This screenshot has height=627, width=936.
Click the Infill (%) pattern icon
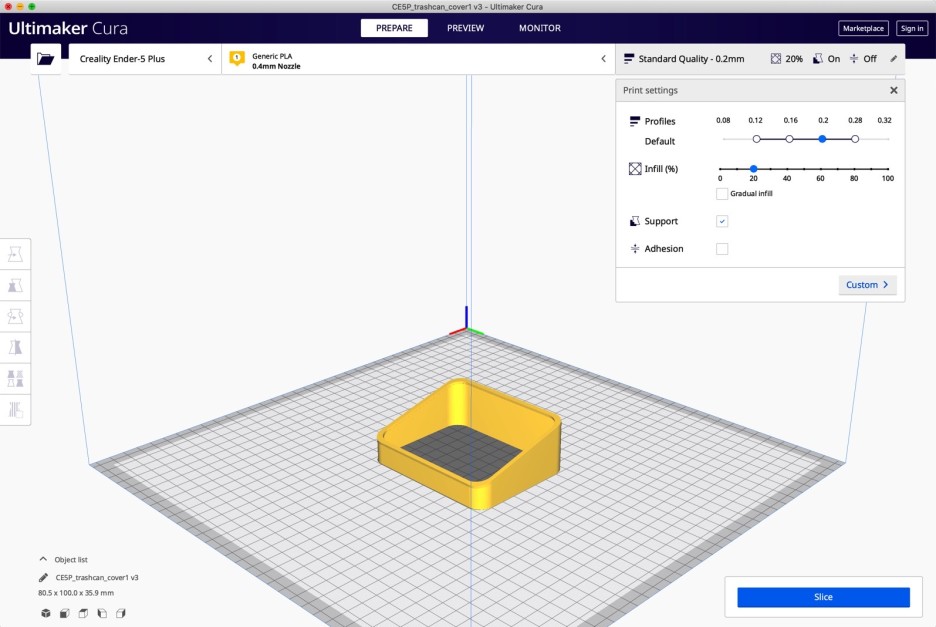(635, 169)
